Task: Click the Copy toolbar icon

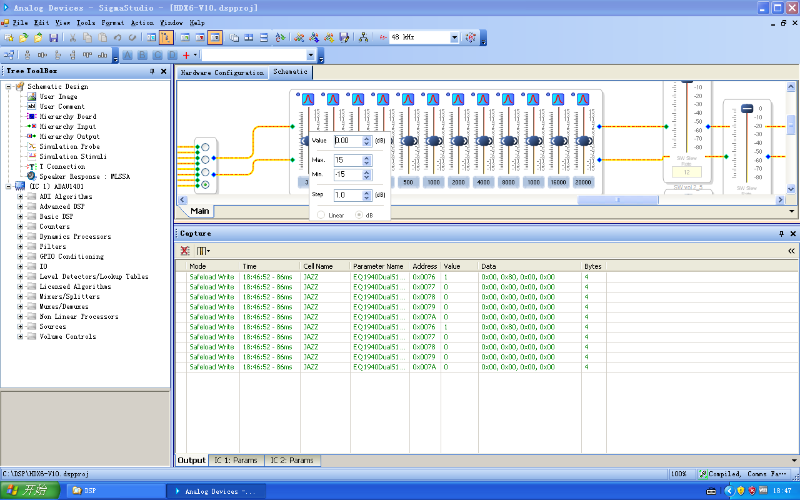Action: click(x=87, y=37)
